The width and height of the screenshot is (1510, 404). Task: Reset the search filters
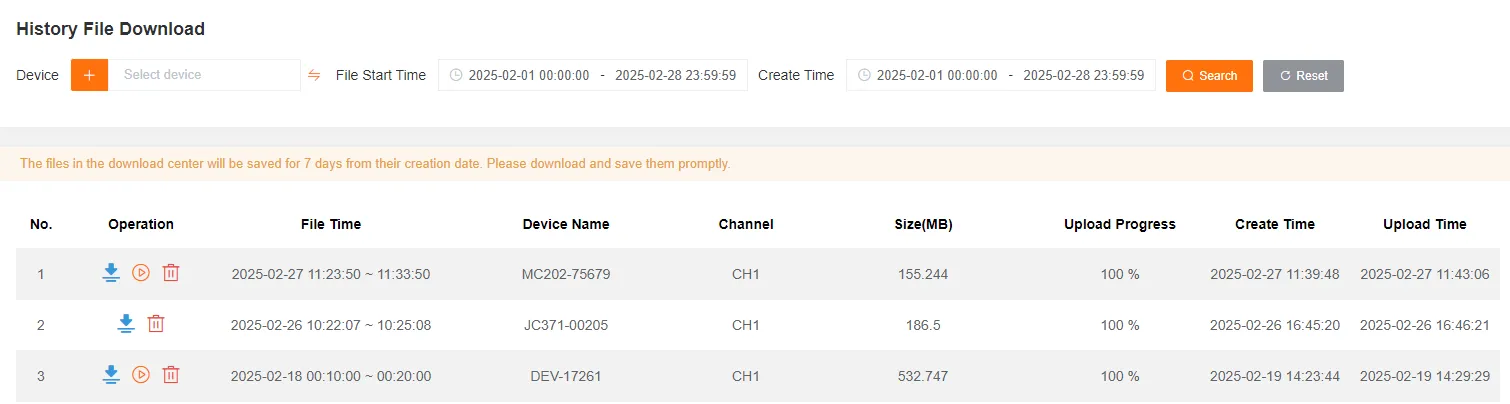pos(1303,76)
